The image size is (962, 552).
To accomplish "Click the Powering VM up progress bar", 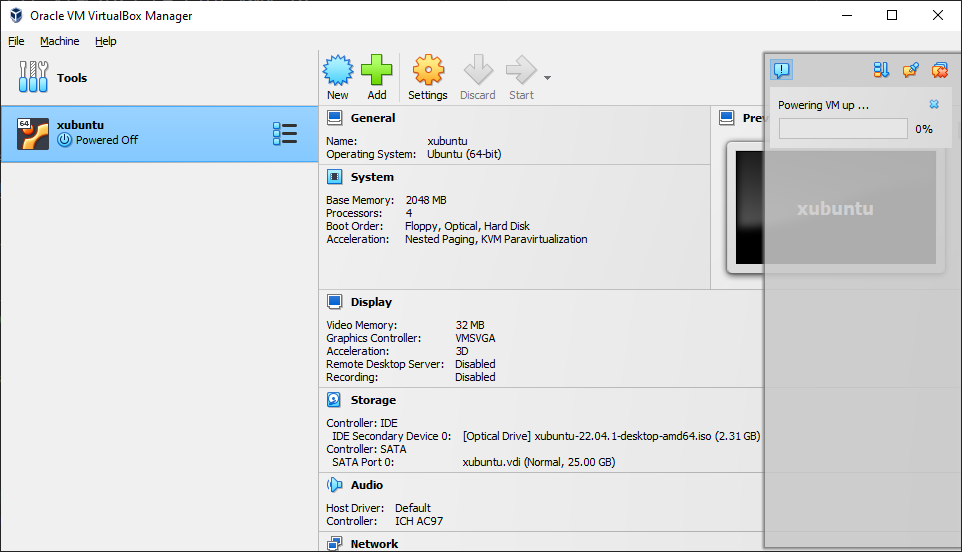I will [844, 129].
